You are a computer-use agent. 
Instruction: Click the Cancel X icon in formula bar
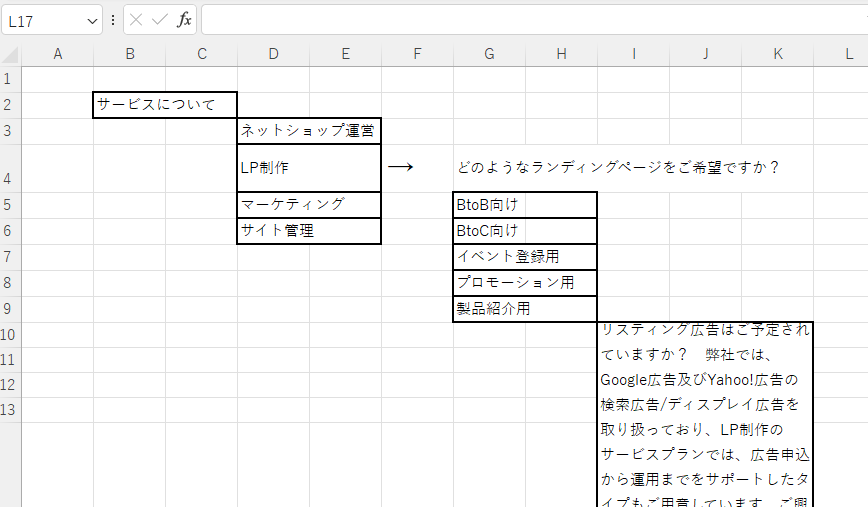(136, 20)
